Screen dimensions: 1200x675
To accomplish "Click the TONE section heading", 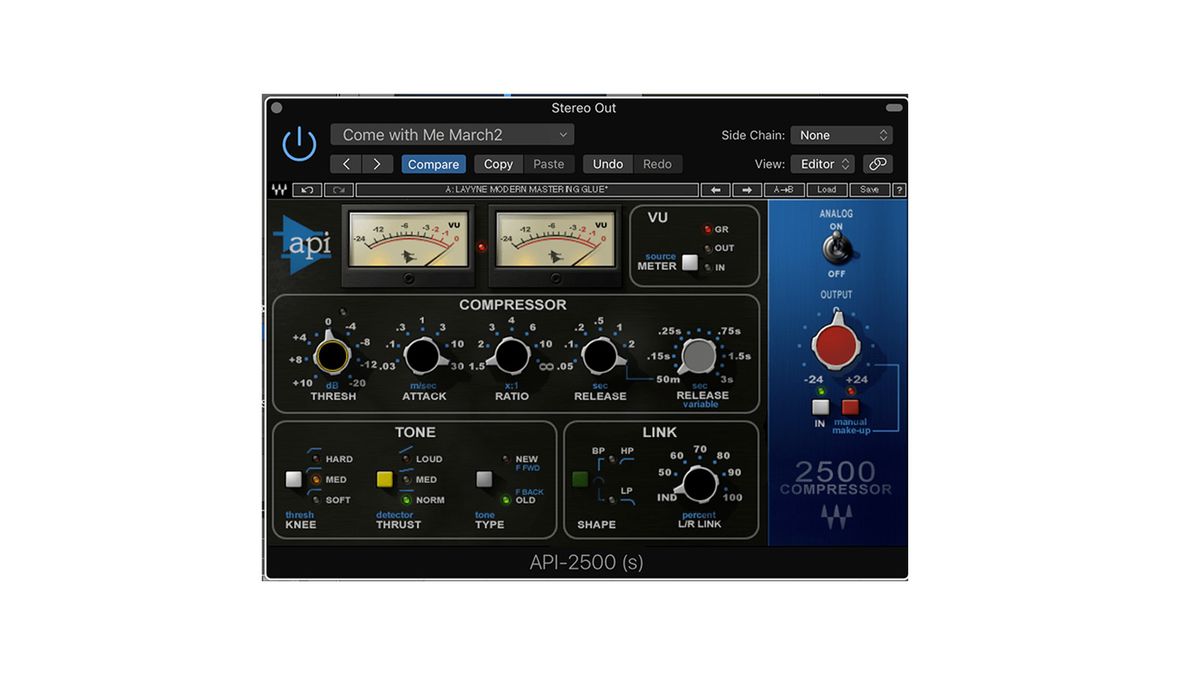I will point(415,433).
